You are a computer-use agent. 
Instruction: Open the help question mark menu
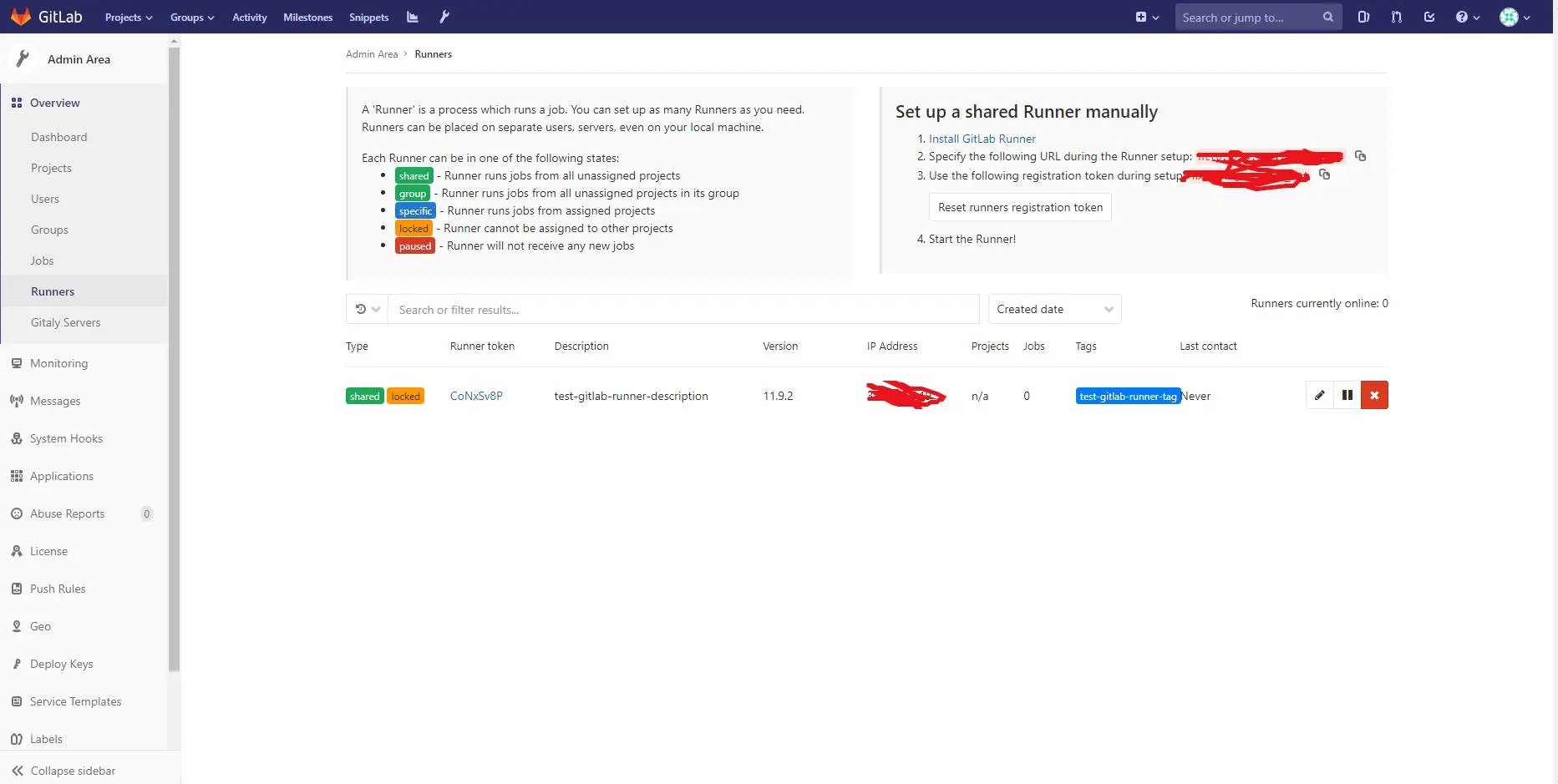[x=1467, y=17]
